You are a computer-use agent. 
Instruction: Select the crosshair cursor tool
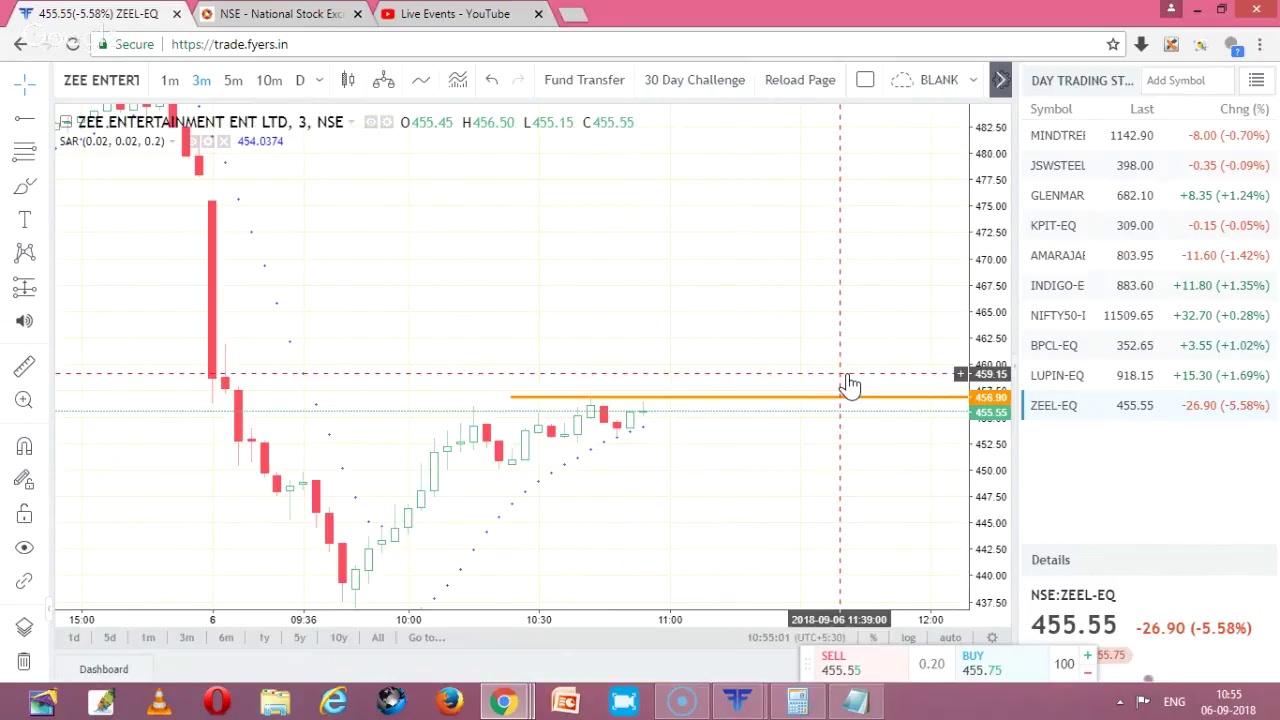click(25, 85)
